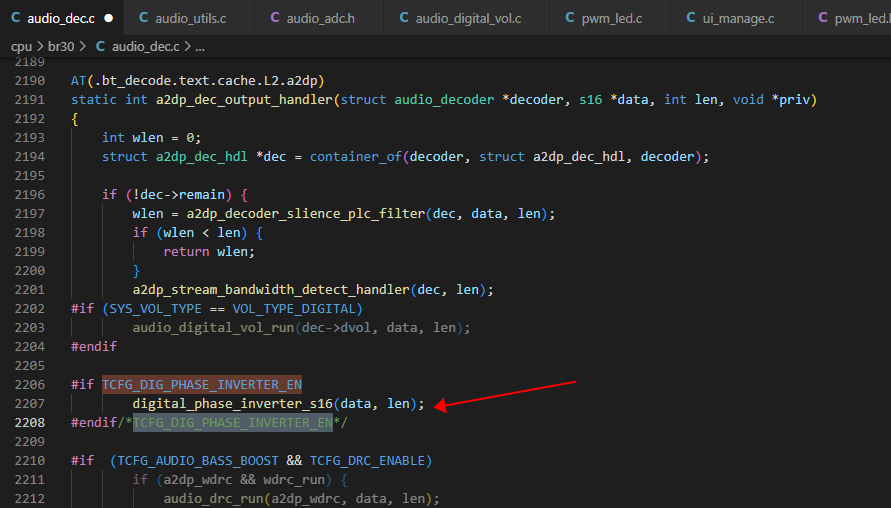Click 'audio_drc_run' call on line 2212

click(213, 499)
